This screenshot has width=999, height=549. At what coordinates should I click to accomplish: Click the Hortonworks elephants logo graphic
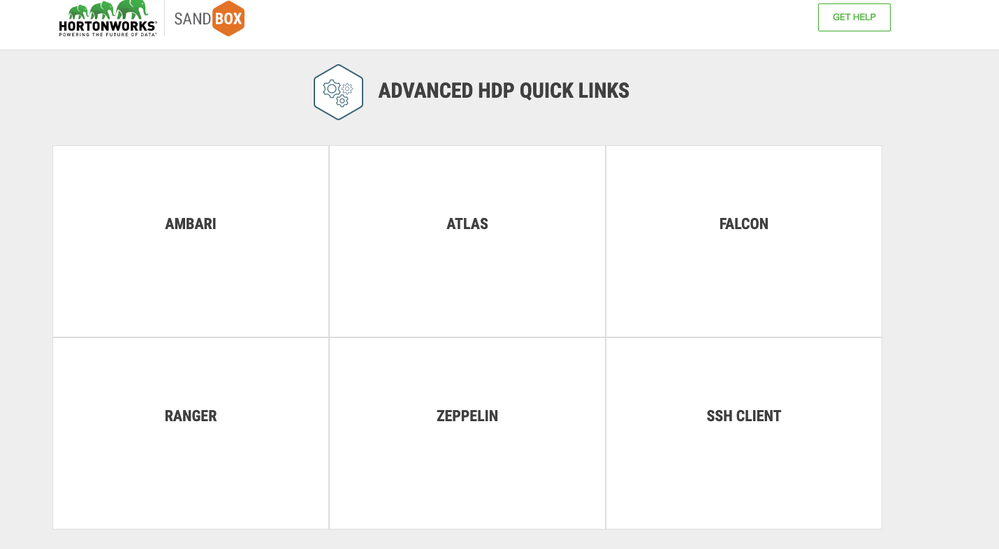(x=107, y=10)
